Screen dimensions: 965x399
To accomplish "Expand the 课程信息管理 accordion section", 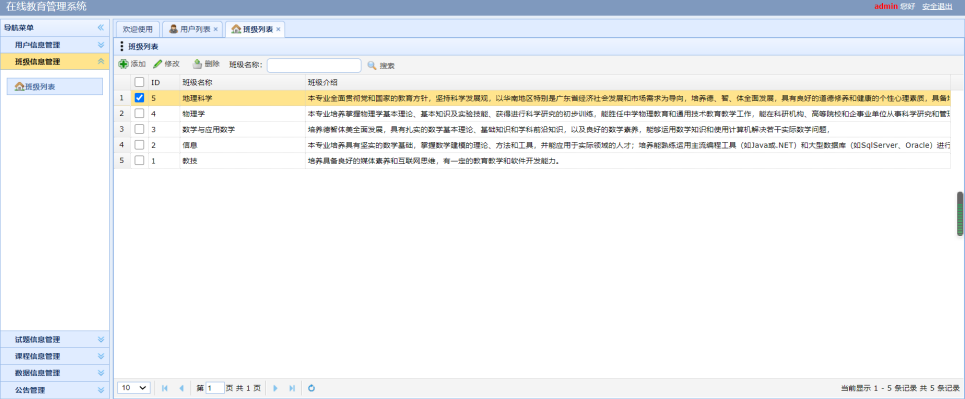I will point(55,356).
